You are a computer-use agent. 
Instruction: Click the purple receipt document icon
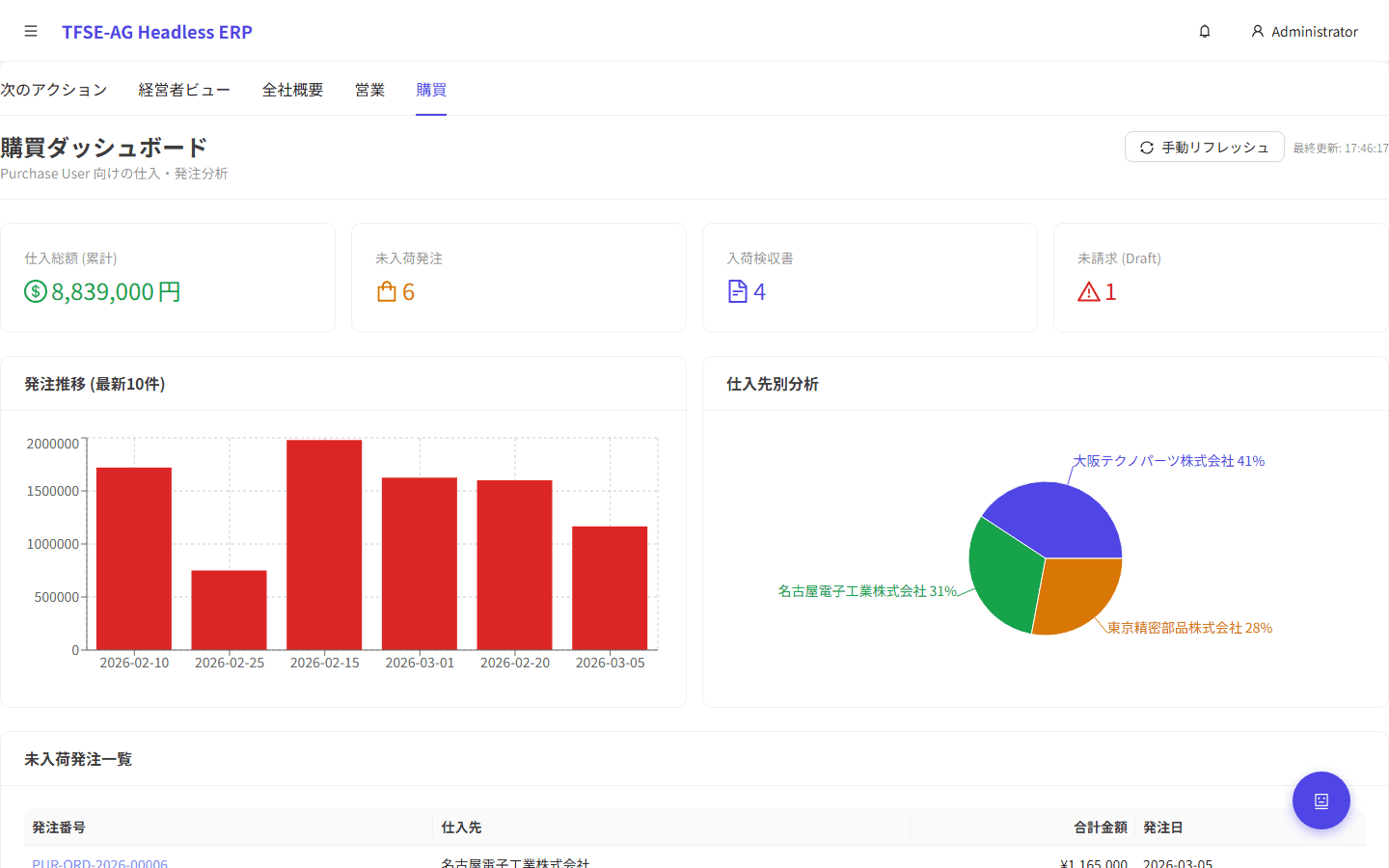(x=738, y=291)
